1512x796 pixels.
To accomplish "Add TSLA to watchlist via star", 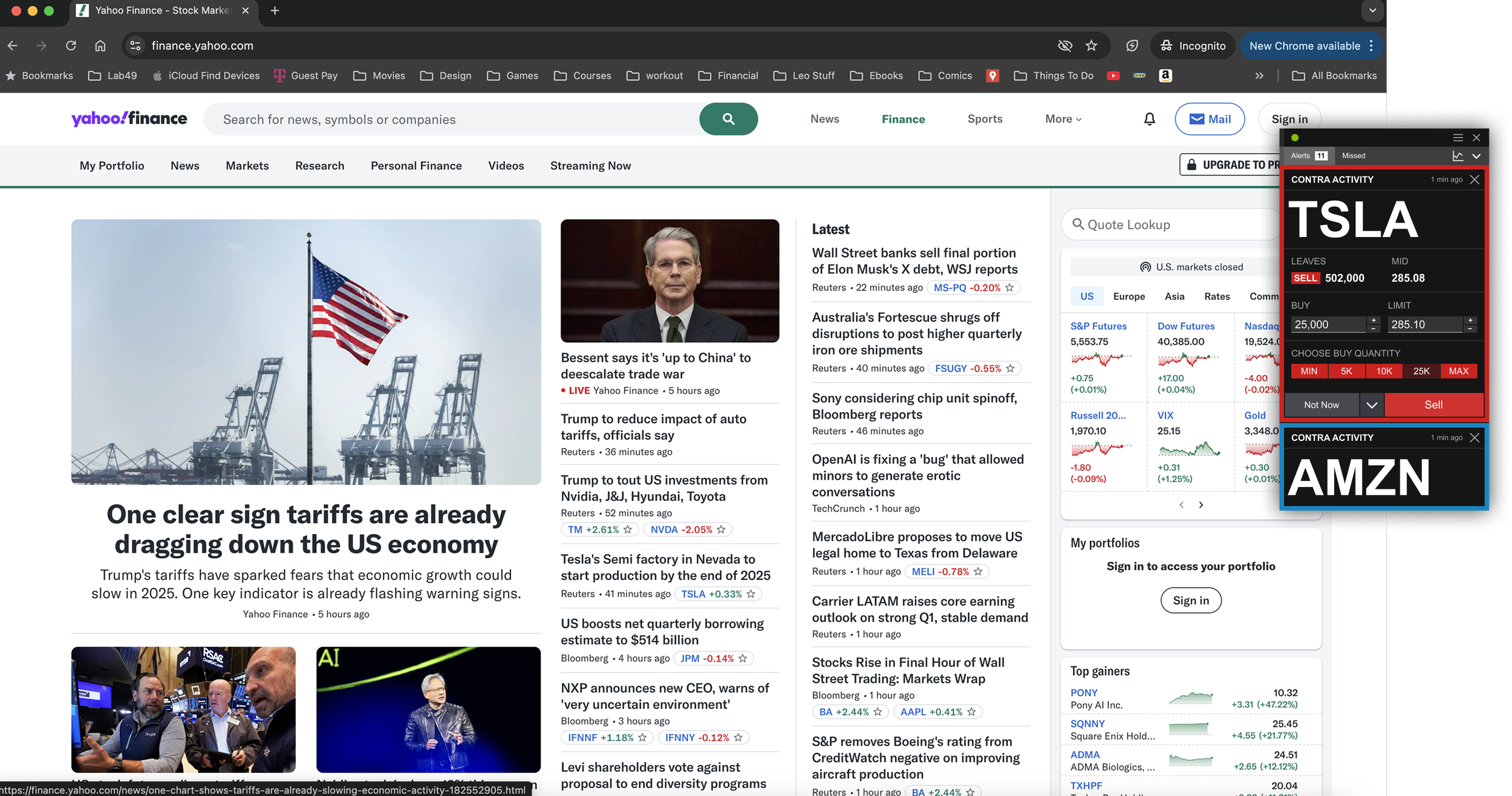I will (x=751, y=594).
